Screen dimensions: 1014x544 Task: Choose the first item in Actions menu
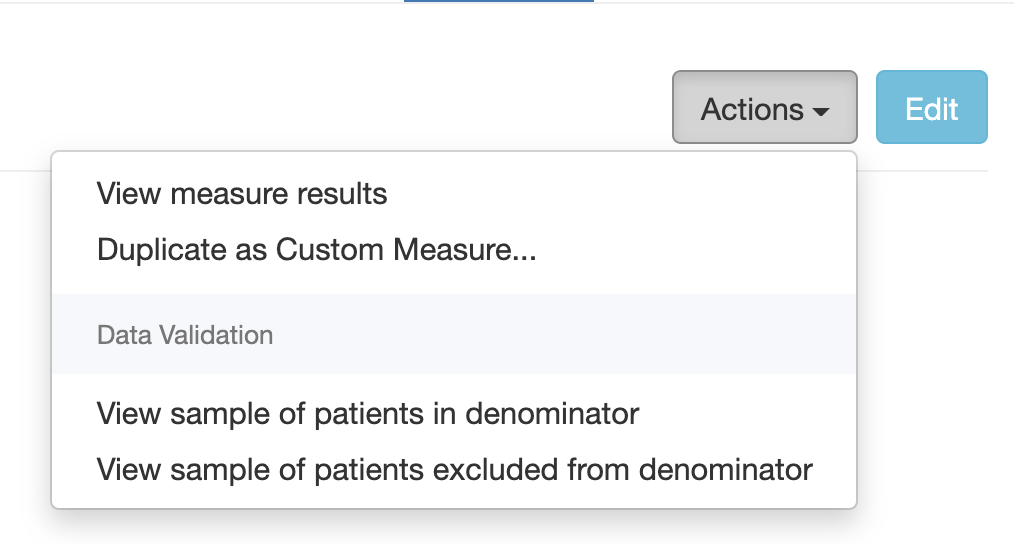click(242, 193)
